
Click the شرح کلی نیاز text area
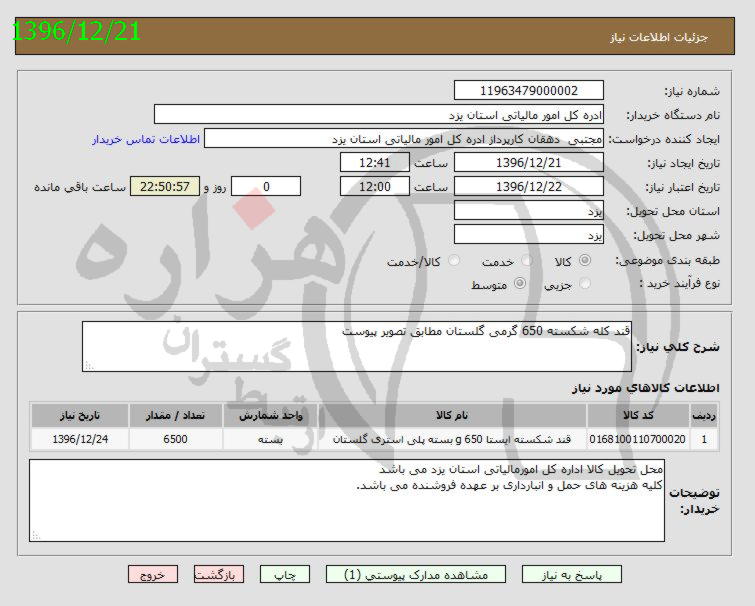click(357, 347)
